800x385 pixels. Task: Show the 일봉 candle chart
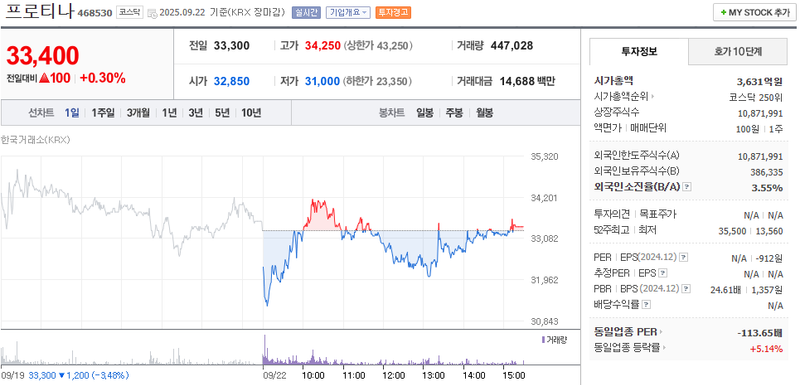[424, 113]
